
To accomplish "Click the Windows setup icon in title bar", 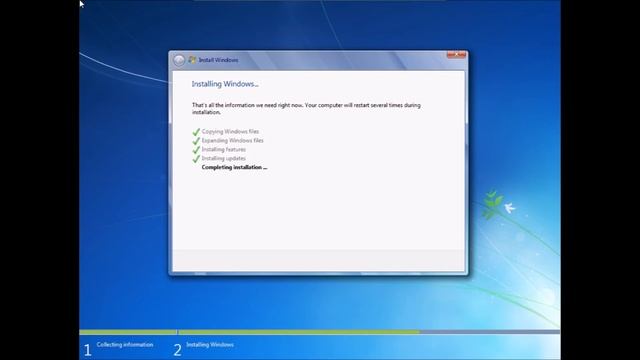I will tap(192, 60).
